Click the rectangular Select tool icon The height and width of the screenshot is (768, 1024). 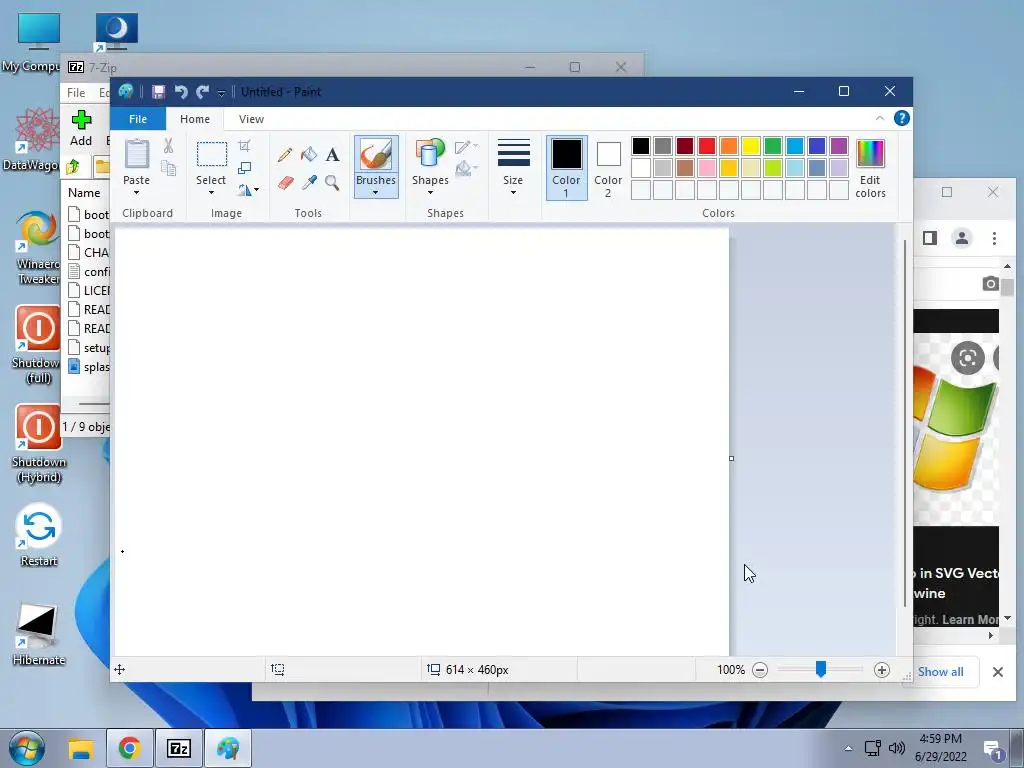point(212,154)
